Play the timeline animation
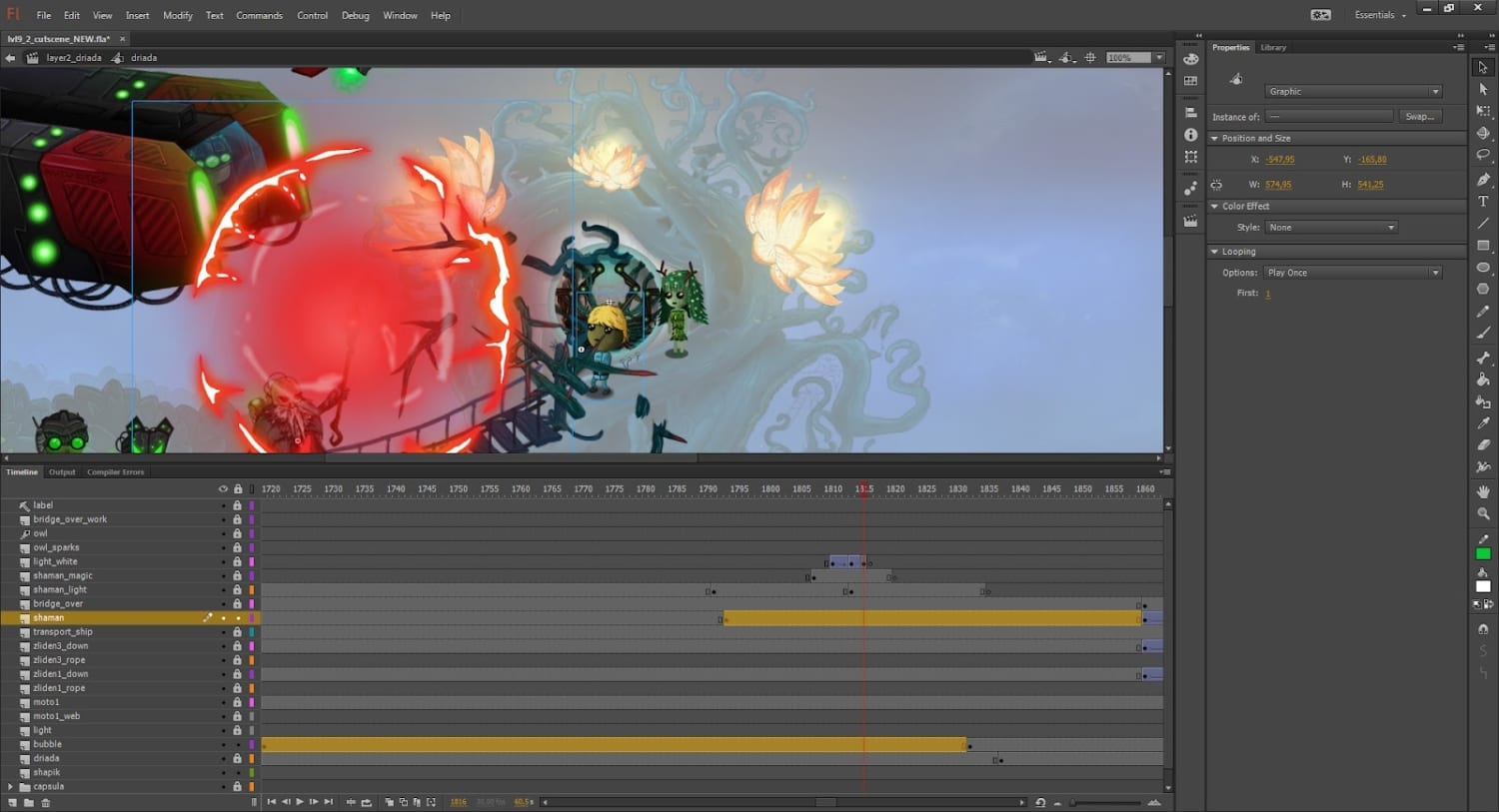The height and width of the screenshot is (812, 1499). (300, 802)
